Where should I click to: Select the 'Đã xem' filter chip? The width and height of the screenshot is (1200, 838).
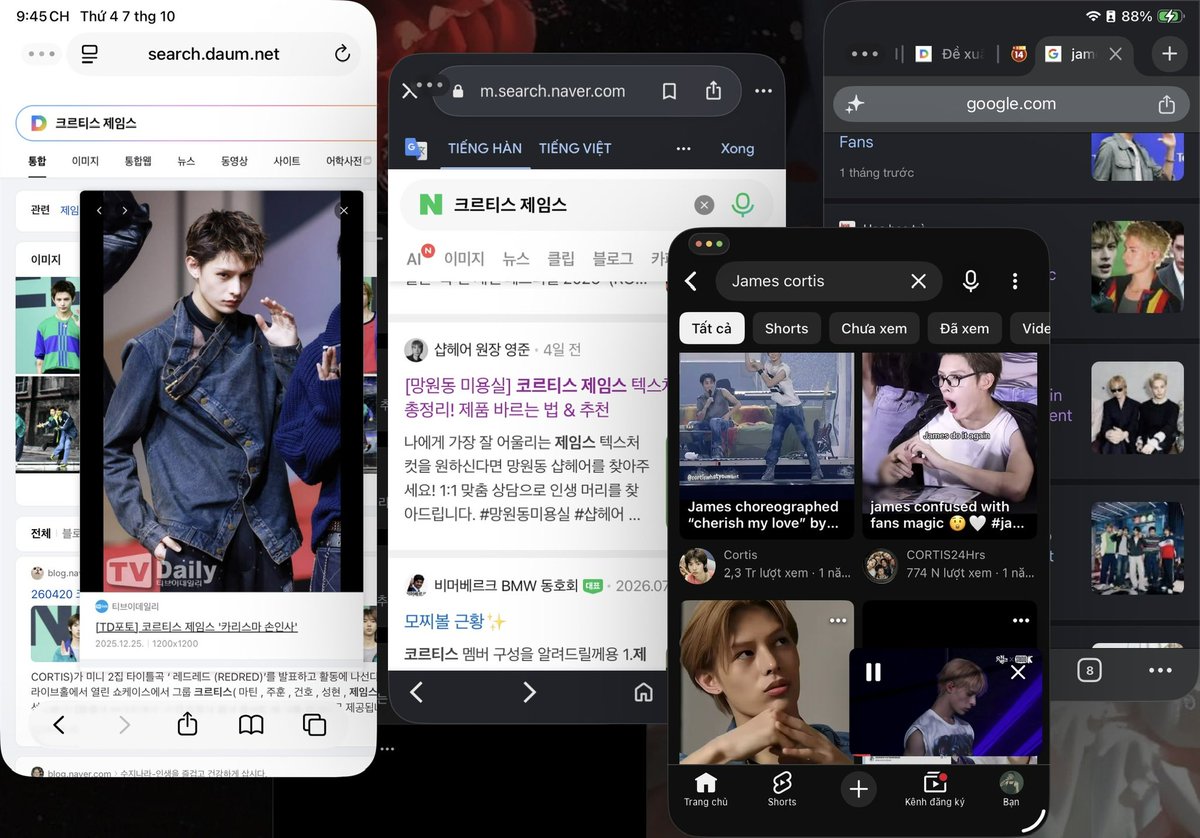(965, 328)
